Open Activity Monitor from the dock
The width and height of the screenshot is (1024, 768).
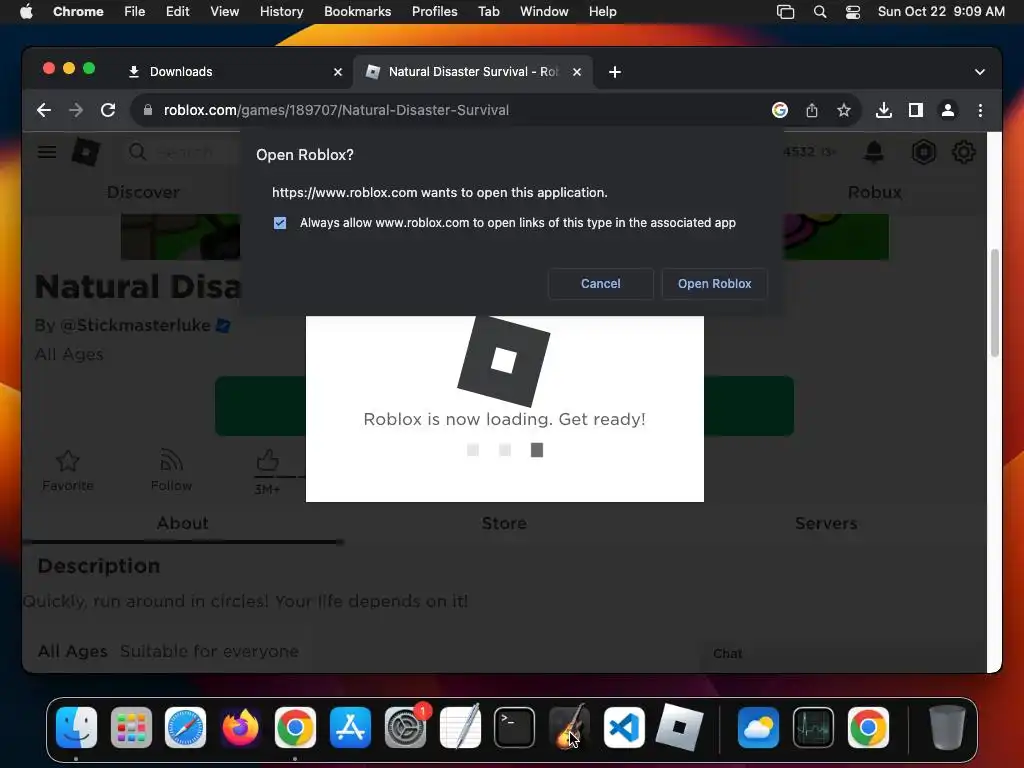click(813, 728)
